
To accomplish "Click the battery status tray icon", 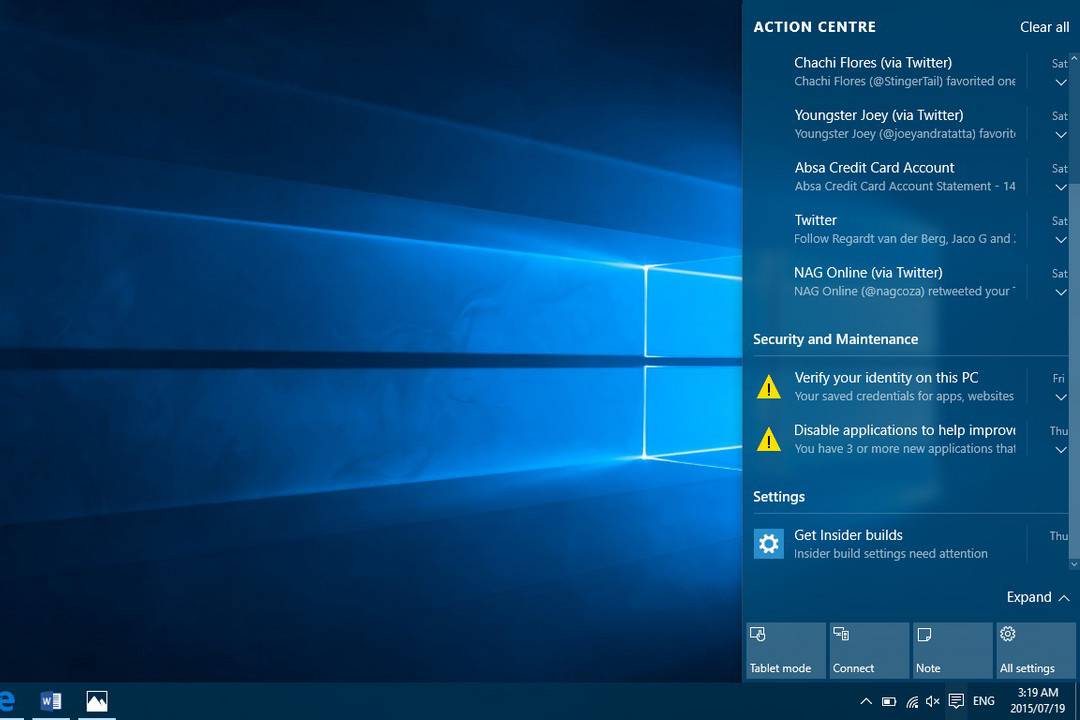I will pyautogui.click(x=888, y=701).
